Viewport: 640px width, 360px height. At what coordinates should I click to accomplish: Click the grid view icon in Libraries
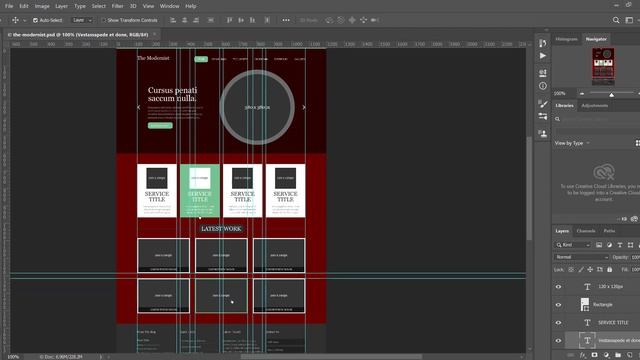coord(638,143)
